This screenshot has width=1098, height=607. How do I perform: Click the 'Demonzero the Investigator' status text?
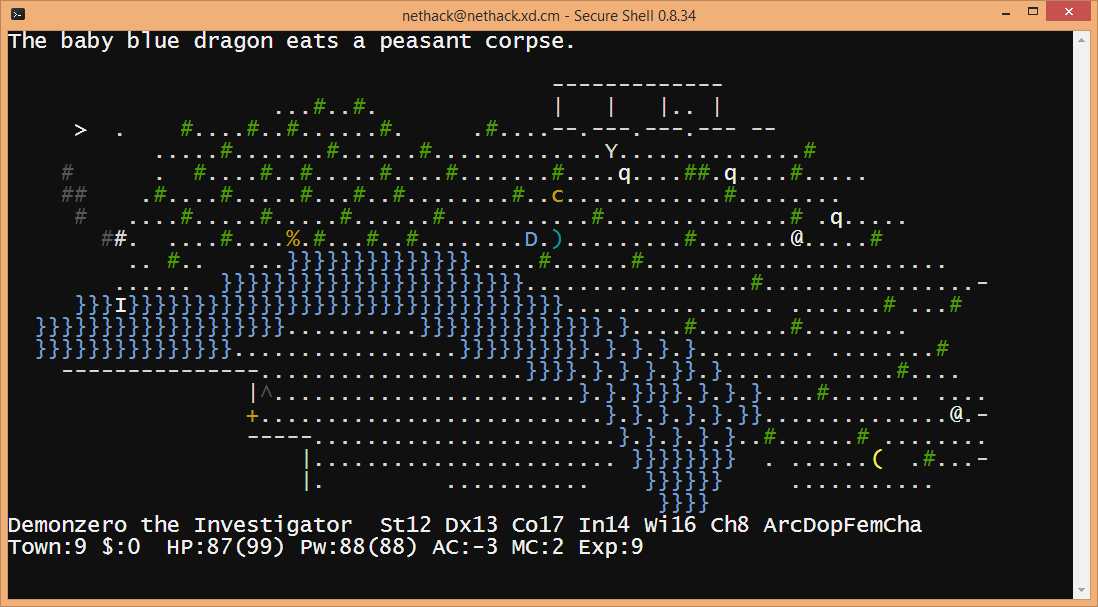pyautogui.click(x=180, y=525)
